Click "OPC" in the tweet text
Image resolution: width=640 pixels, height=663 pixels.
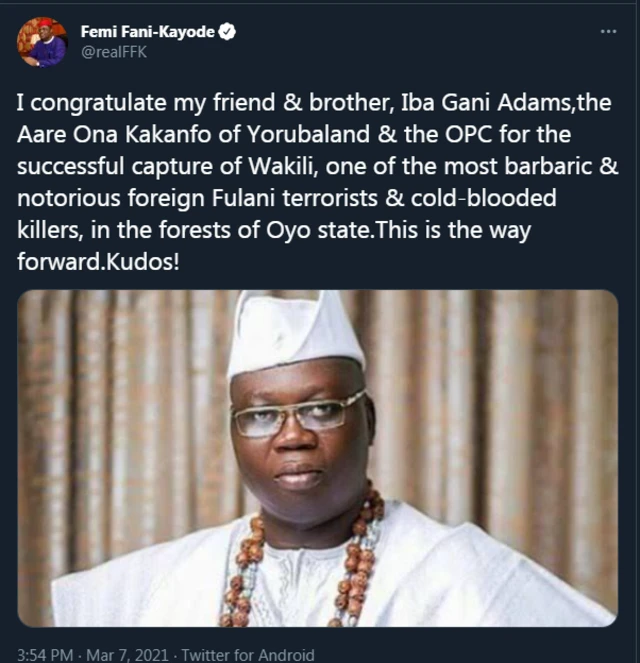point(493,135)
